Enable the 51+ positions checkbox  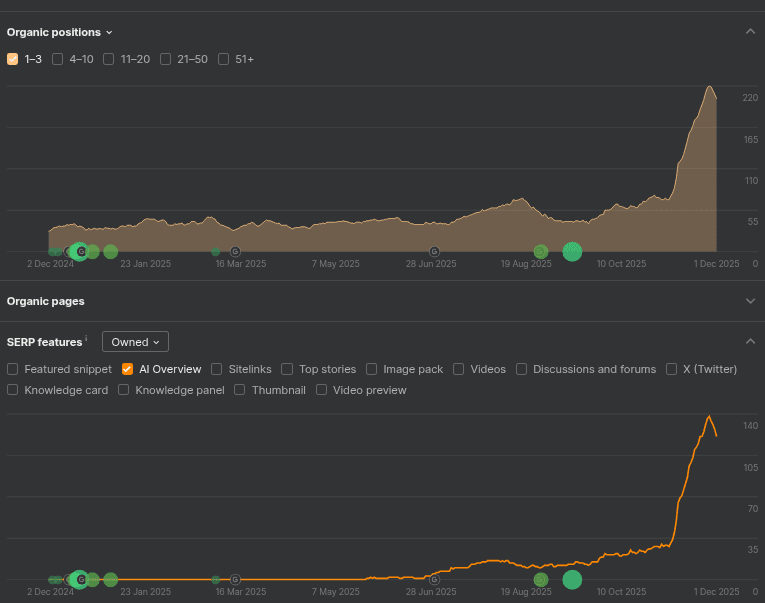tap(224, 59)
